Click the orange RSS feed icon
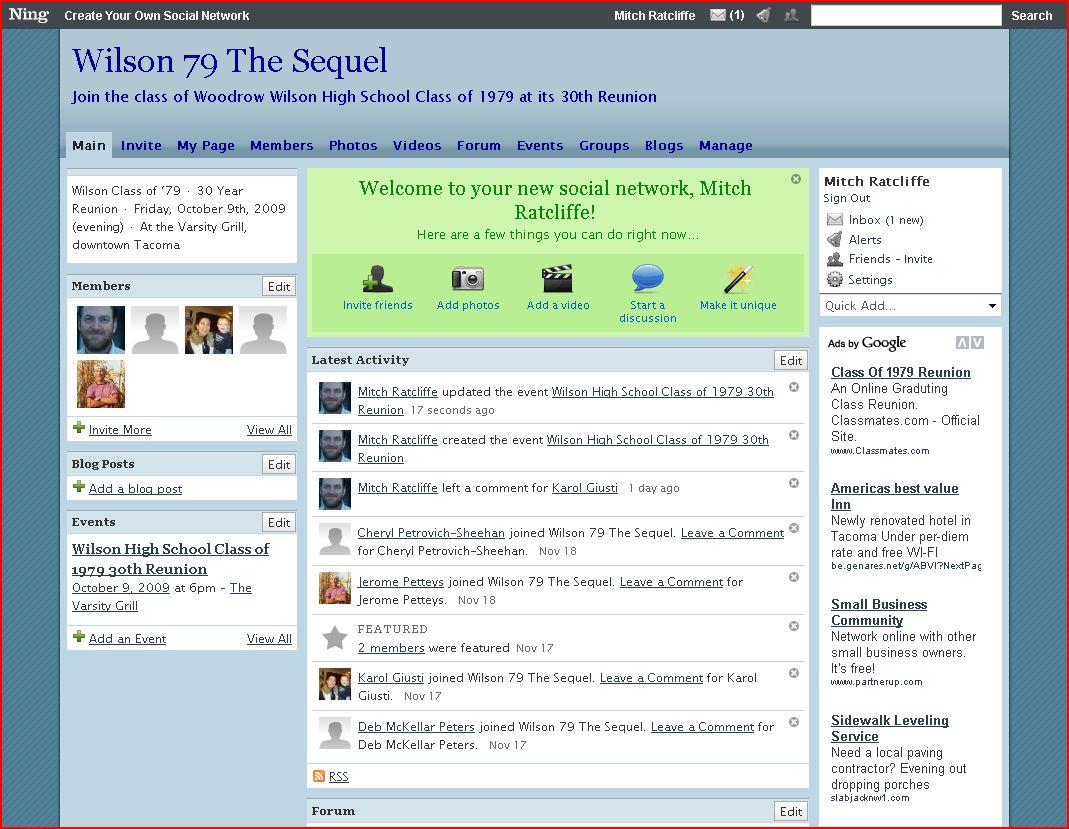 tap(318, 776)
